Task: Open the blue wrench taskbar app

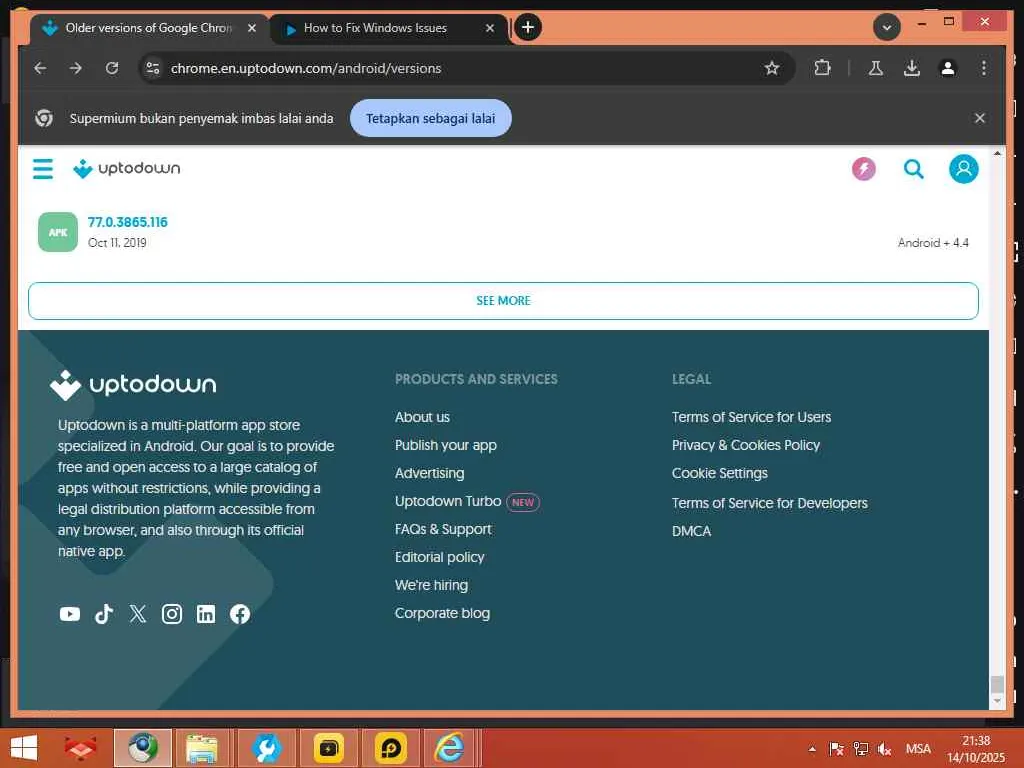Action: [266, 748]
